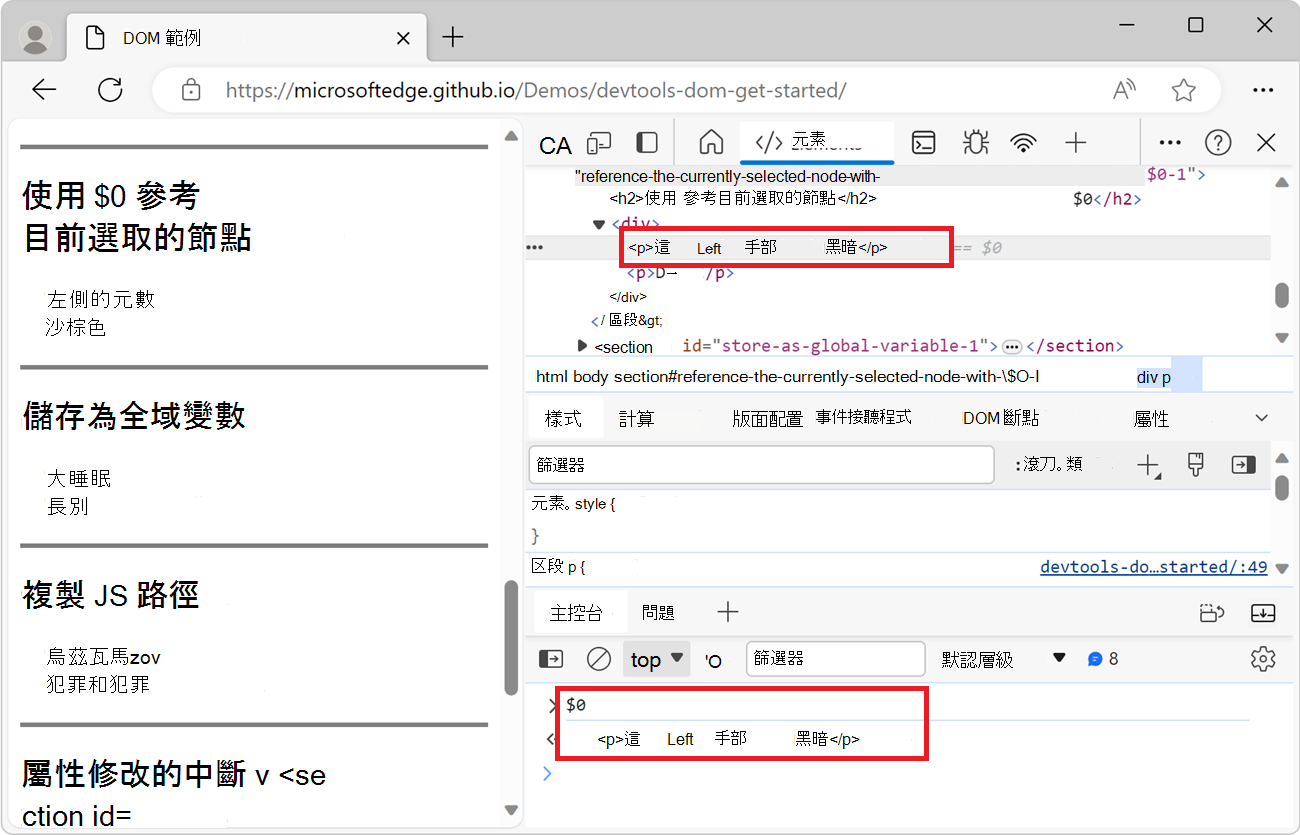Open console settings gear
The height and width of the screenshot is (835, 1300).
(1263, 659)
